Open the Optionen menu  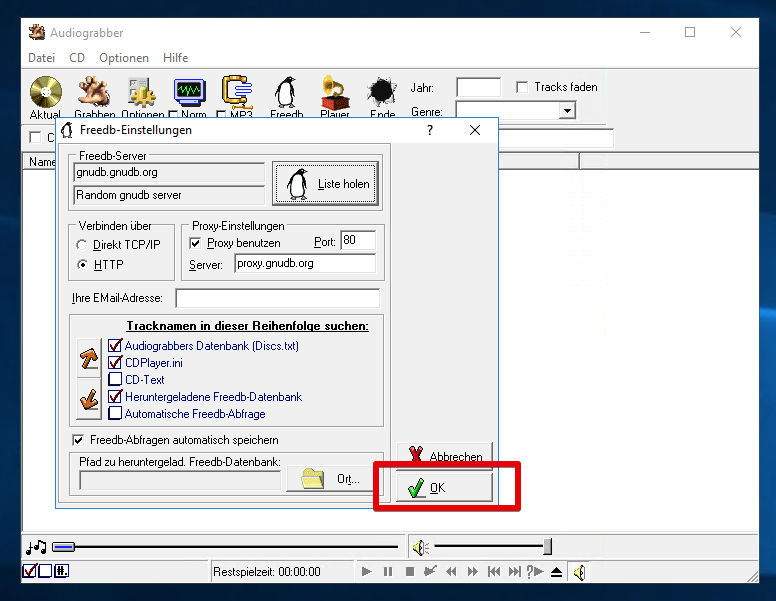point(124,58)
